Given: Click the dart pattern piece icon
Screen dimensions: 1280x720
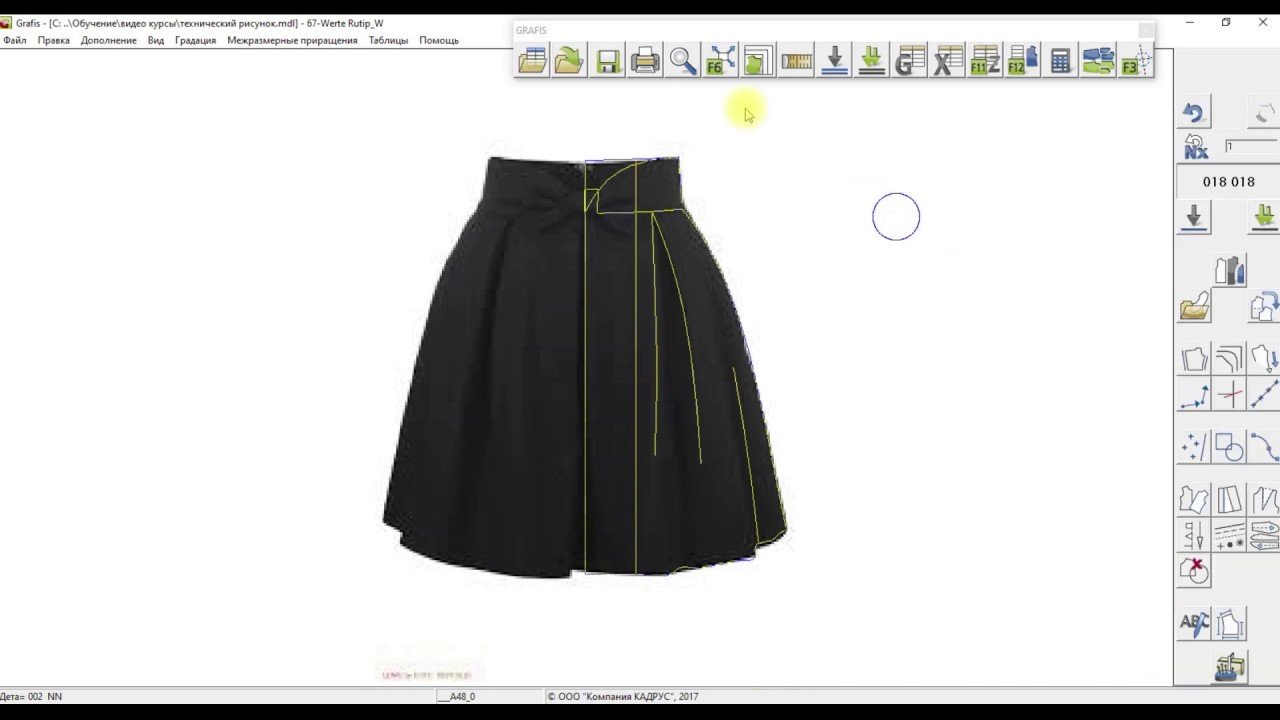Looking at the screenshot, I should pyautogui.click(x=1265, y=500).
